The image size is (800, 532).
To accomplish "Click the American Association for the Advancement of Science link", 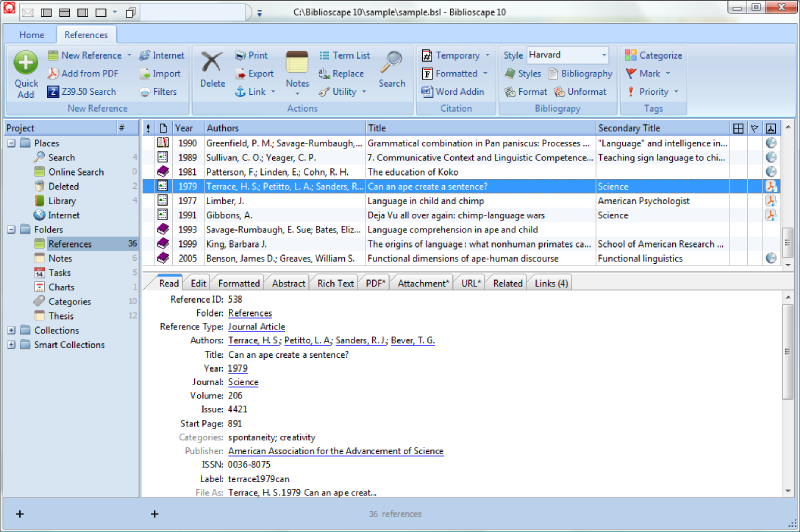I will point(336,451).
